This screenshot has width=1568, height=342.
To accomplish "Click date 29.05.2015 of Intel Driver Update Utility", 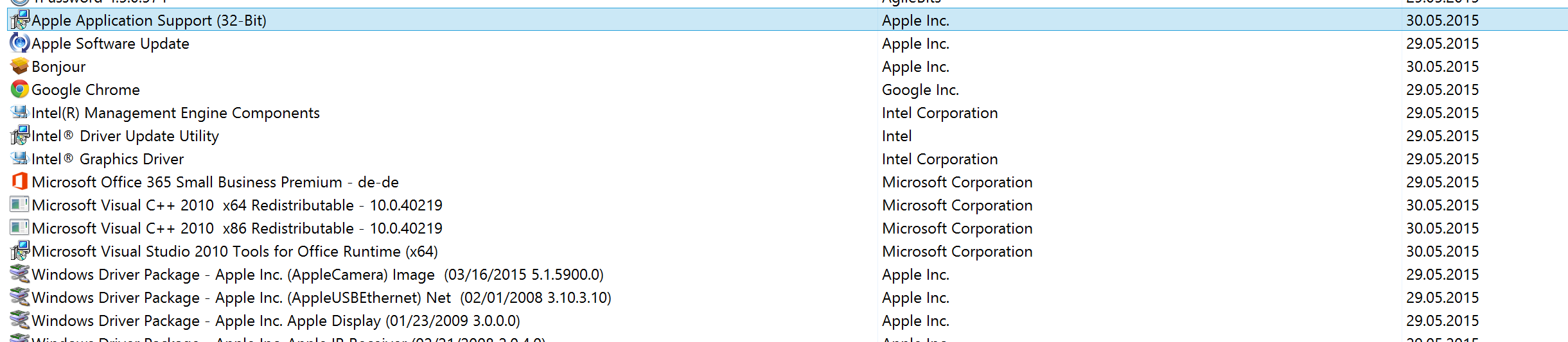I will [x=1442, y=136].
